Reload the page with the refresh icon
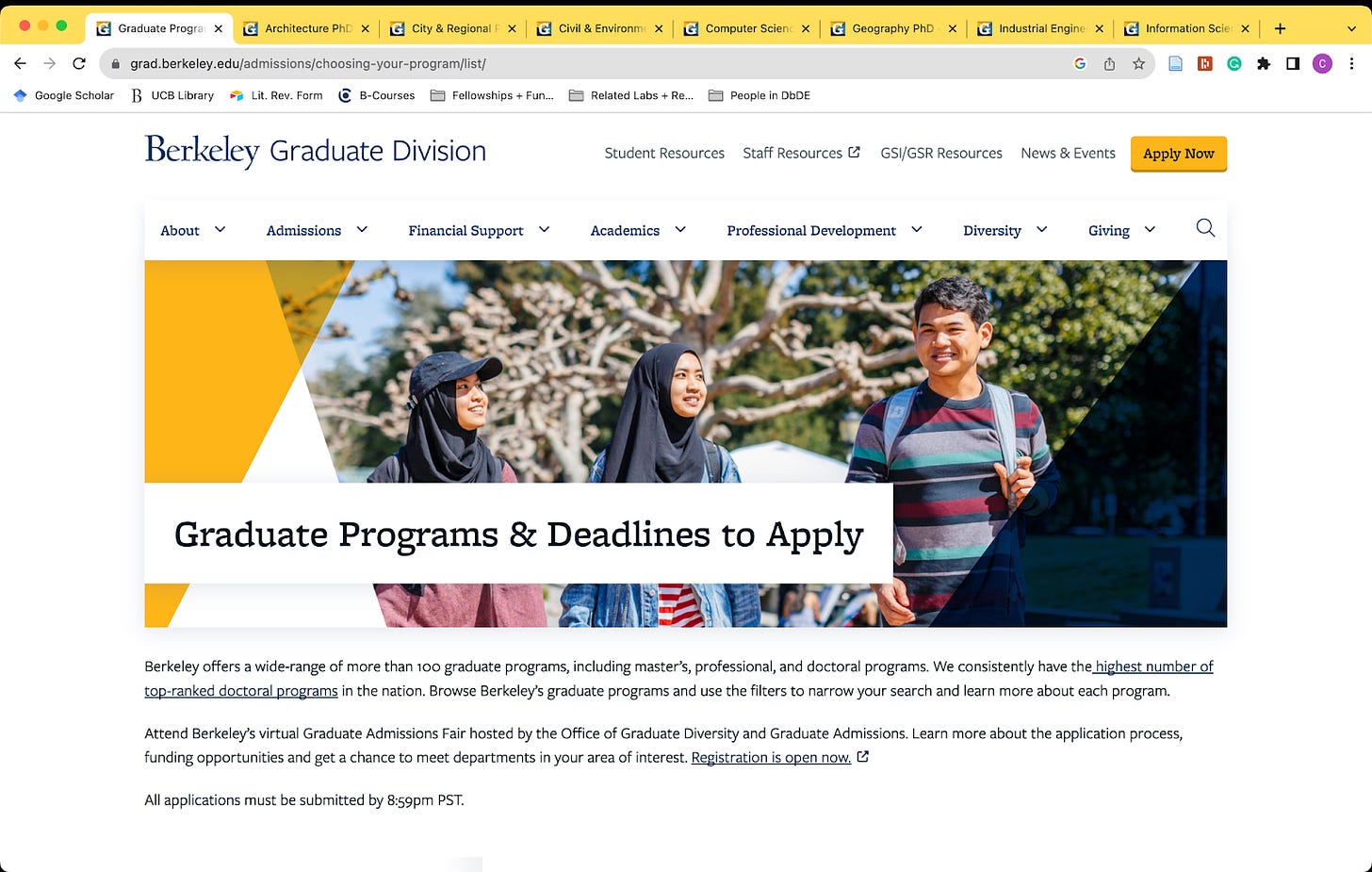Viewport: 1372px width, 872px height. (79, 63)
